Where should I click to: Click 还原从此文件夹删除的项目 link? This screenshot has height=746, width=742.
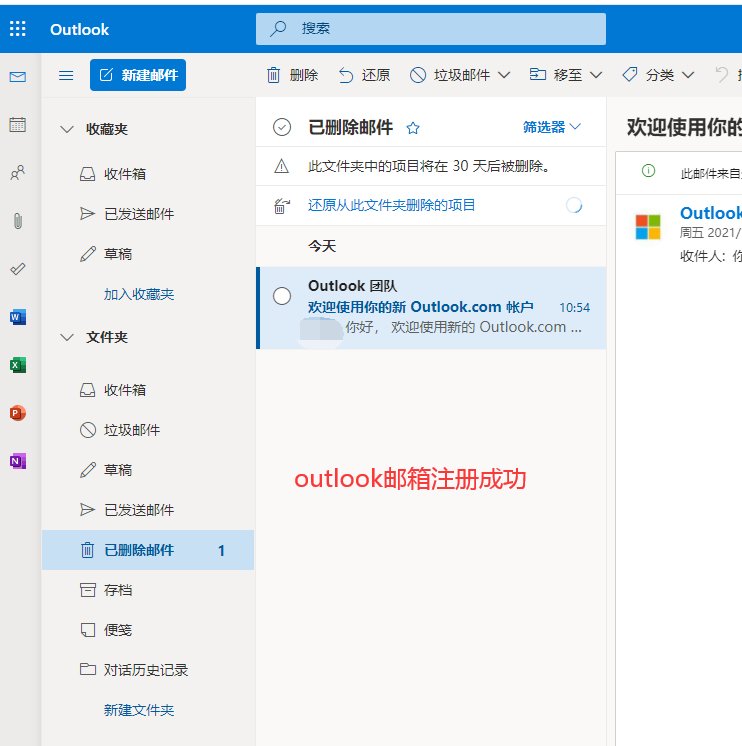[391, 205]
